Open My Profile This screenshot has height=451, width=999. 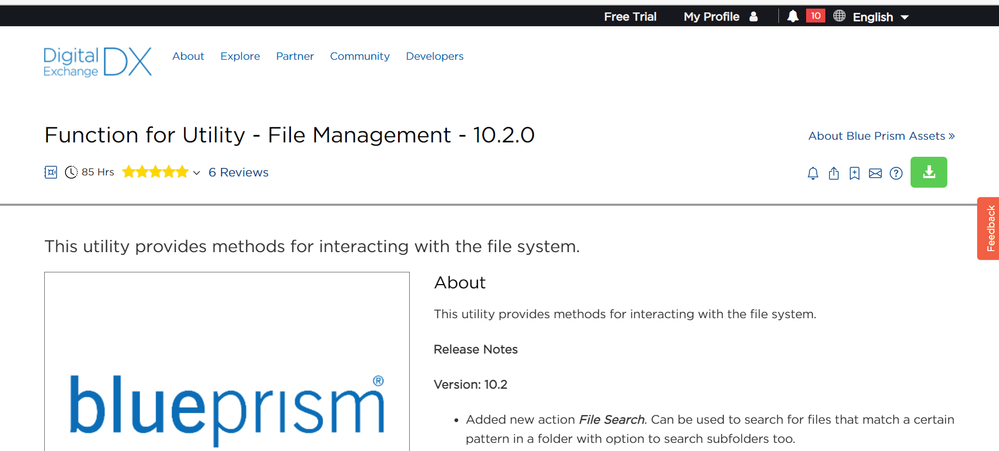click(712, 17)
